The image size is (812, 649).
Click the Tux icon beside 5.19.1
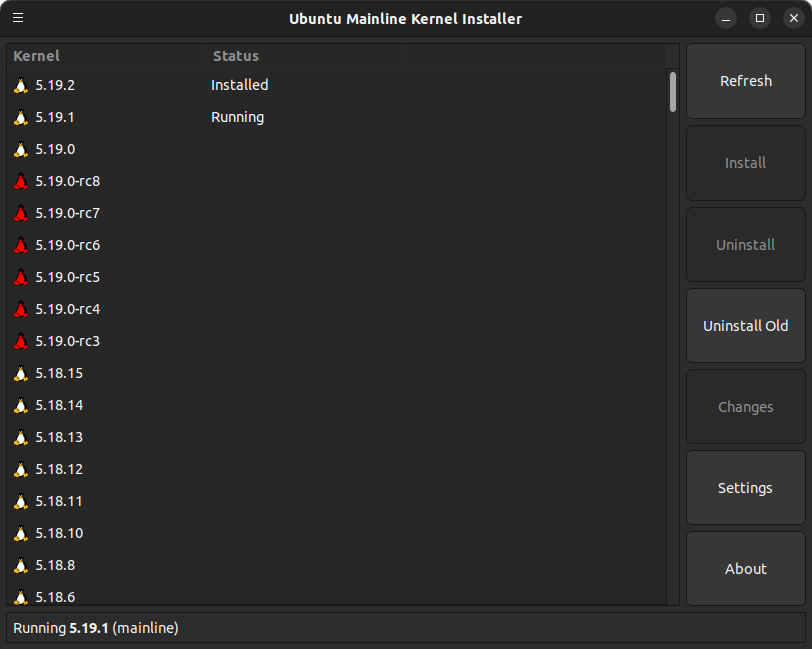pos(21,117)
